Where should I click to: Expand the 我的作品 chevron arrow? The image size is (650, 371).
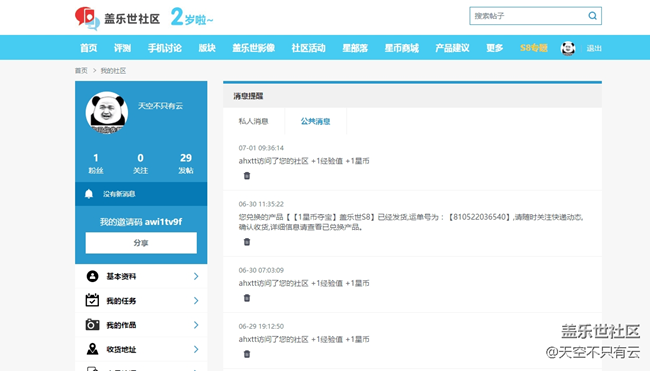(x=196, y=325)
